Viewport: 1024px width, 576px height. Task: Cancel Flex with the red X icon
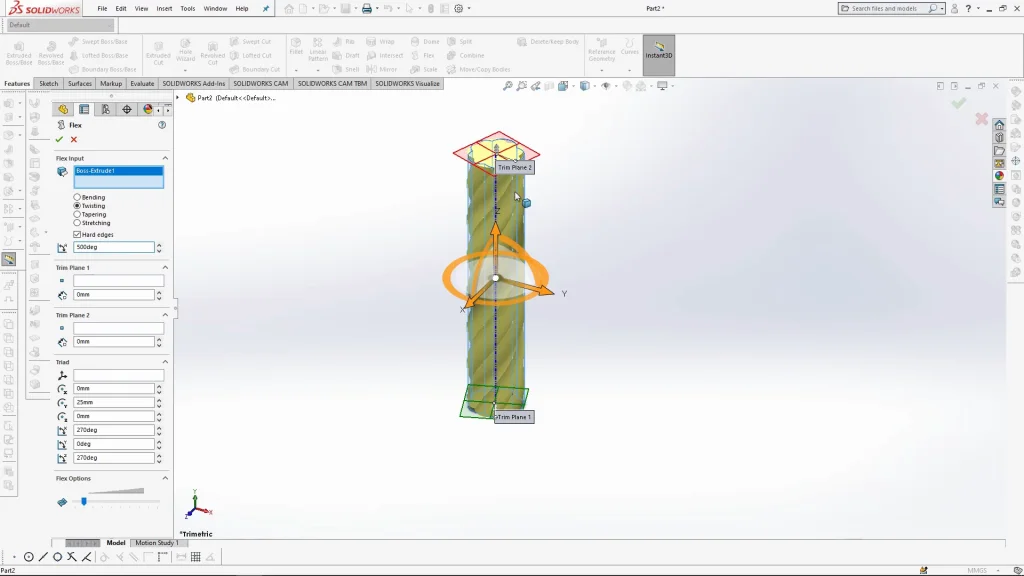(74, 140)
